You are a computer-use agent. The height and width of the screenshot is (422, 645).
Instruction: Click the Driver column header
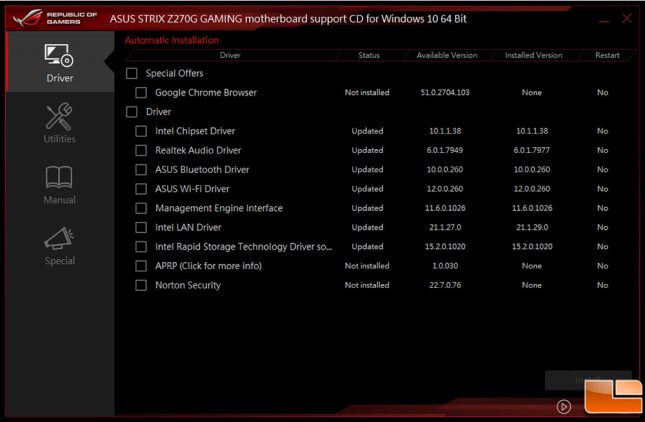(x=230, y=55)
